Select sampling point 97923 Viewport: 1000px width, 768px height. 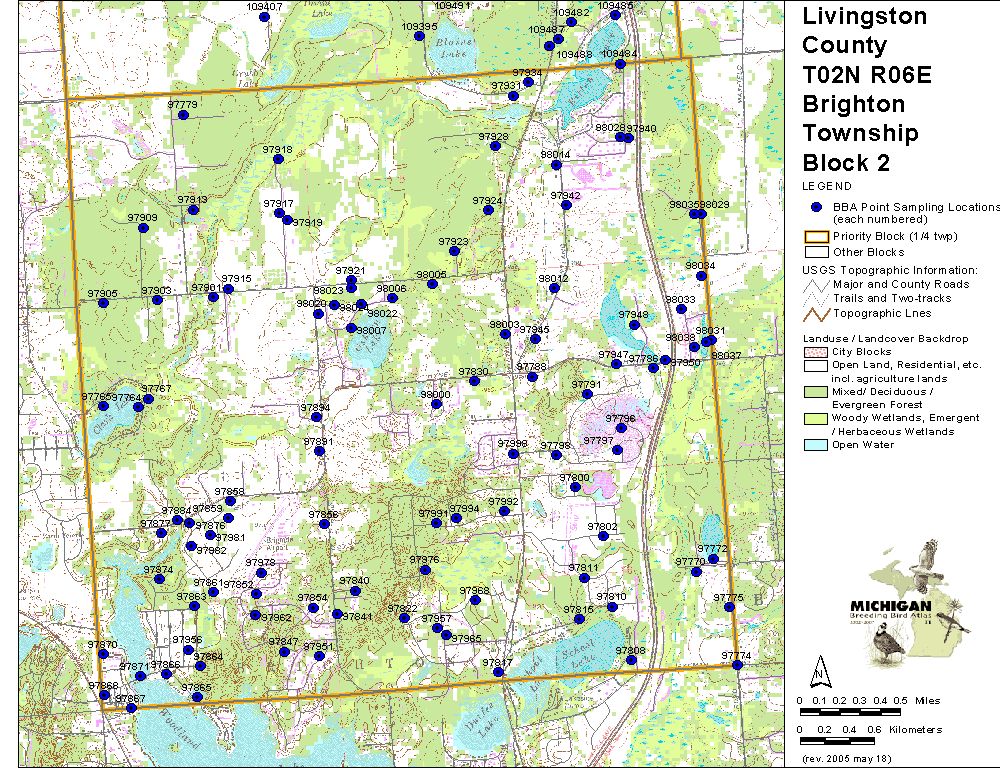tap(454, 251)
